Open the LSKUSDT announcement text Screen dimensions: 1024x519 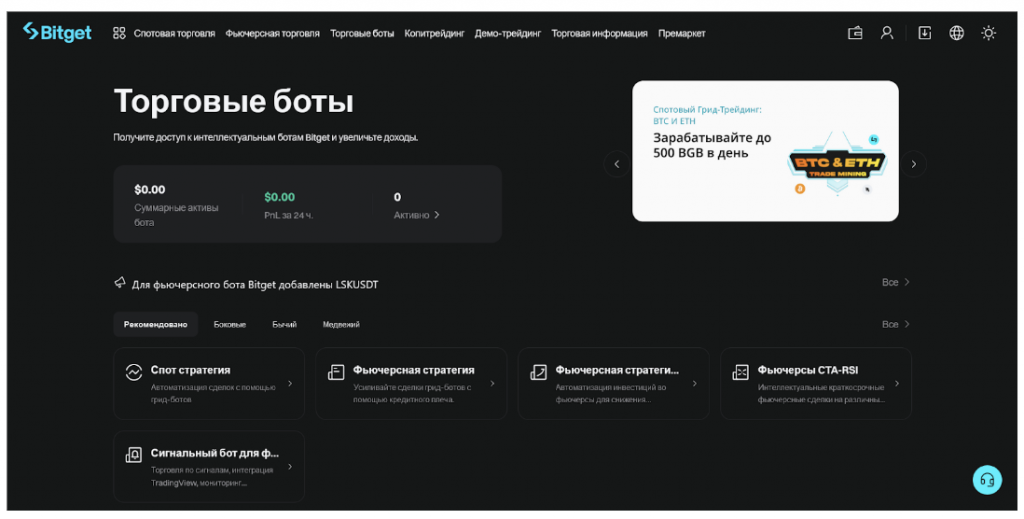point(255,285)
